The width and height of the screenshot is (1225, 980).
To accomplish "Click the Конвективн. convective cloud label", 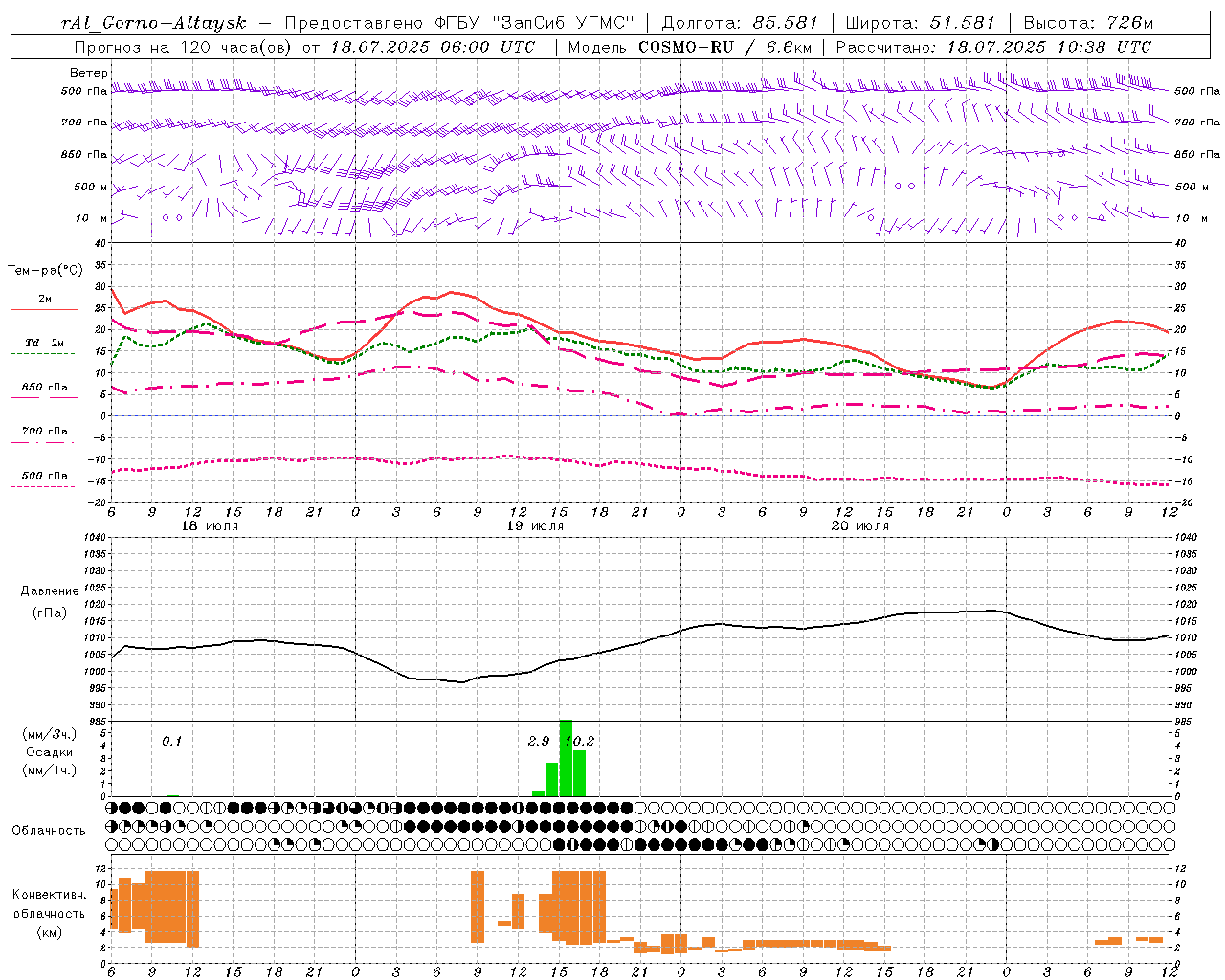I will (50, 895).
